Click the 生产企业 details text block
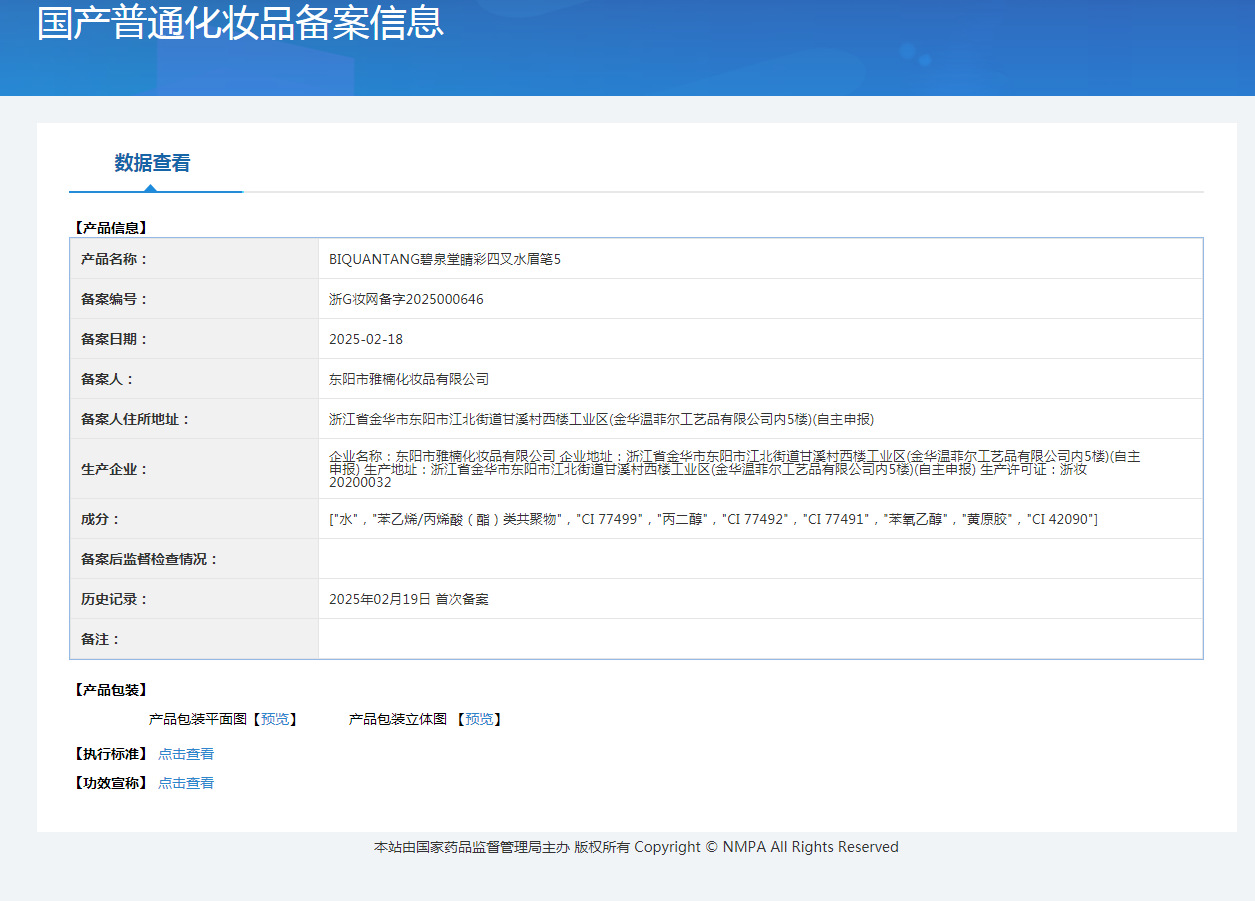The height and width of the screenshot is (901, 1255). pos(734,469)
